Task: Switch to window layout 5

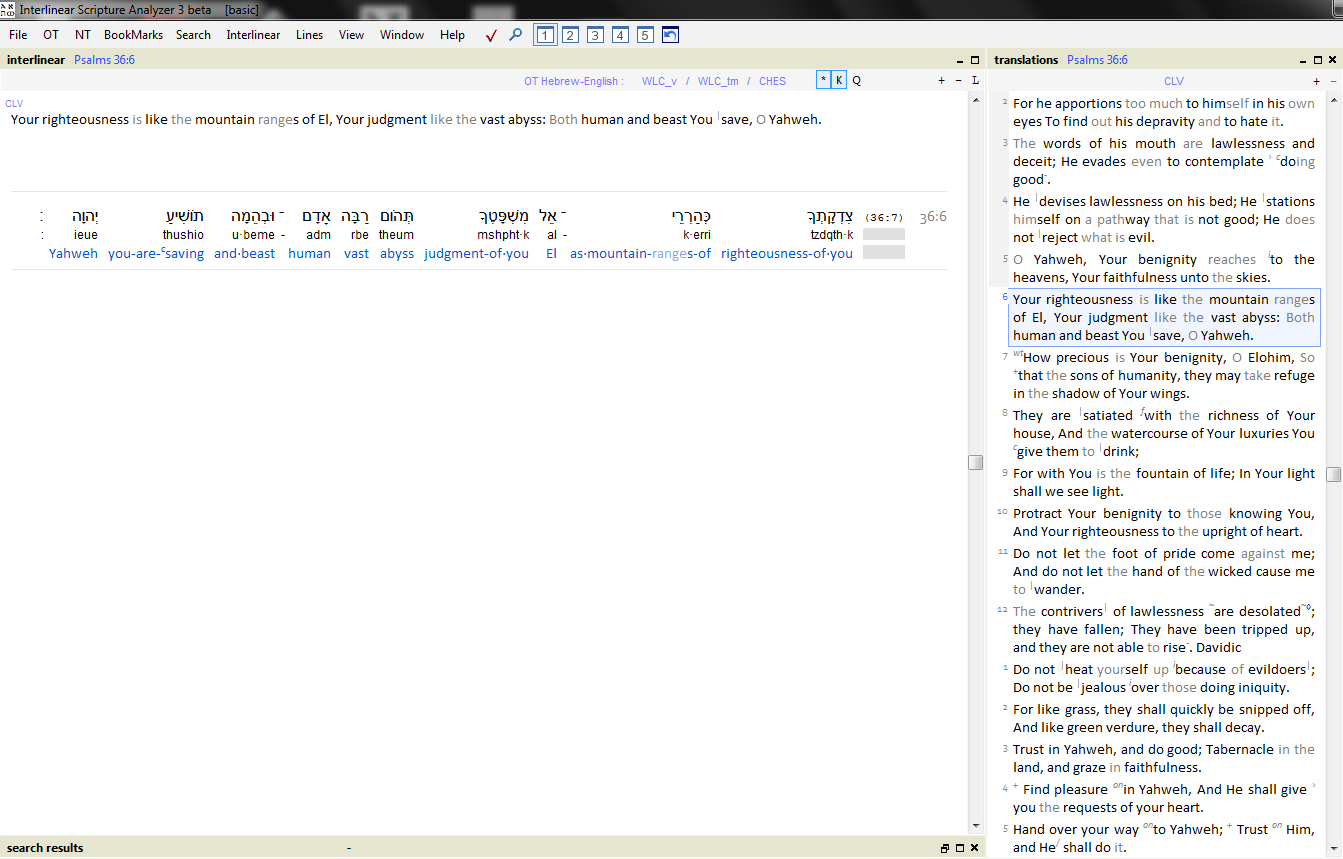Action: 645,35
